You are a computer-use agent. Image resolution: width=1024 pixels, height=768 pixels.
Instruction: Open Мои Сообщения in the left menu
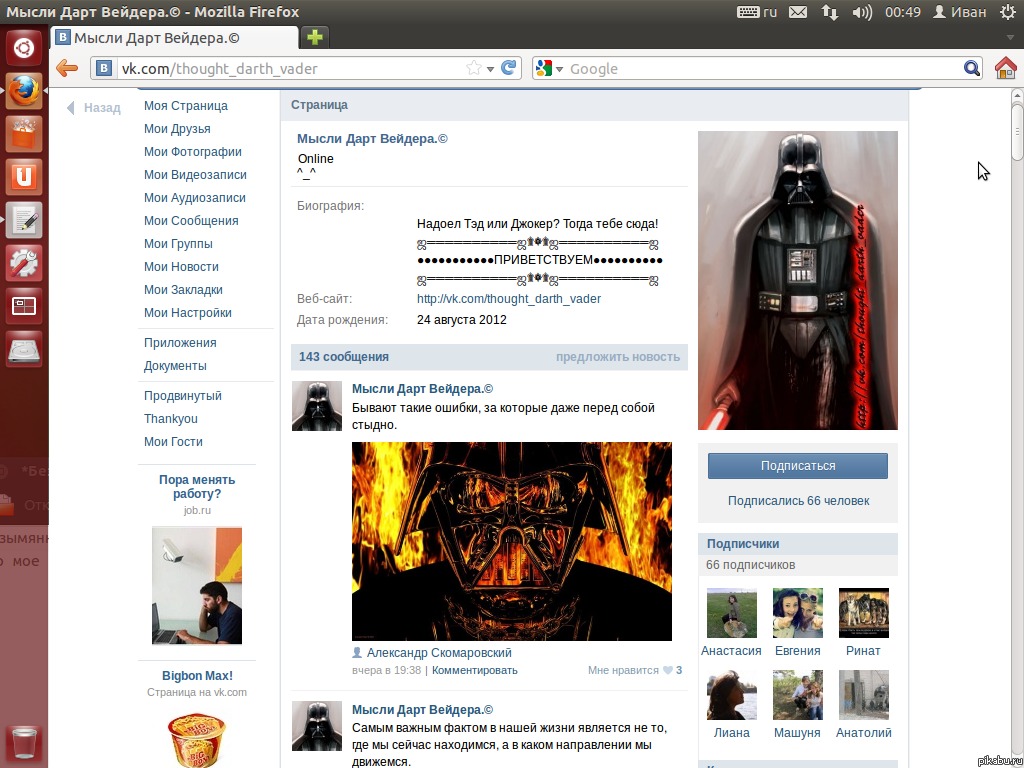[191, 221]
